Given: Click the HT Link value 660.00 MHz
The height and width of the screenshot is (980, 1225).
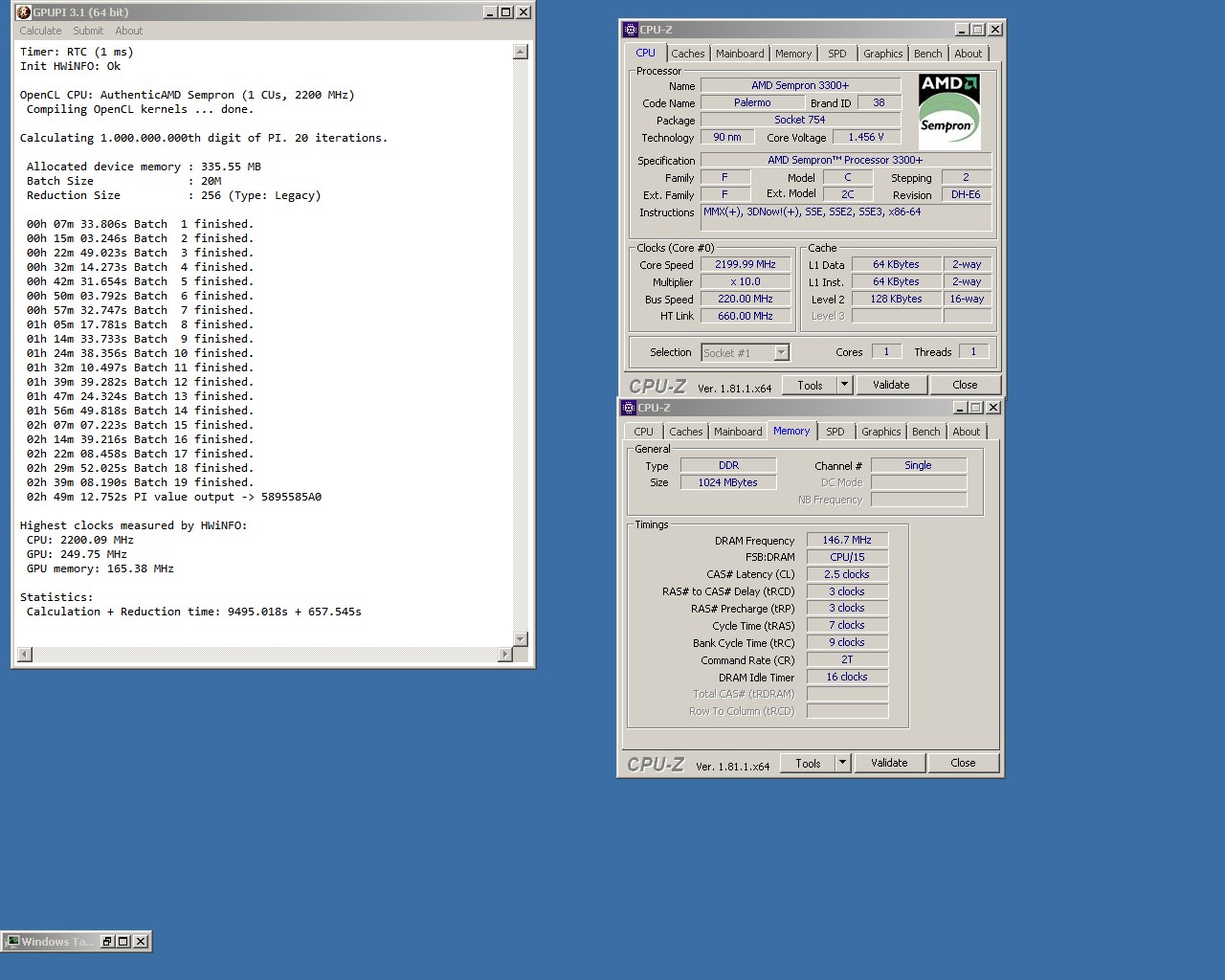Looking at the screenshot, I should coord(746,316).
